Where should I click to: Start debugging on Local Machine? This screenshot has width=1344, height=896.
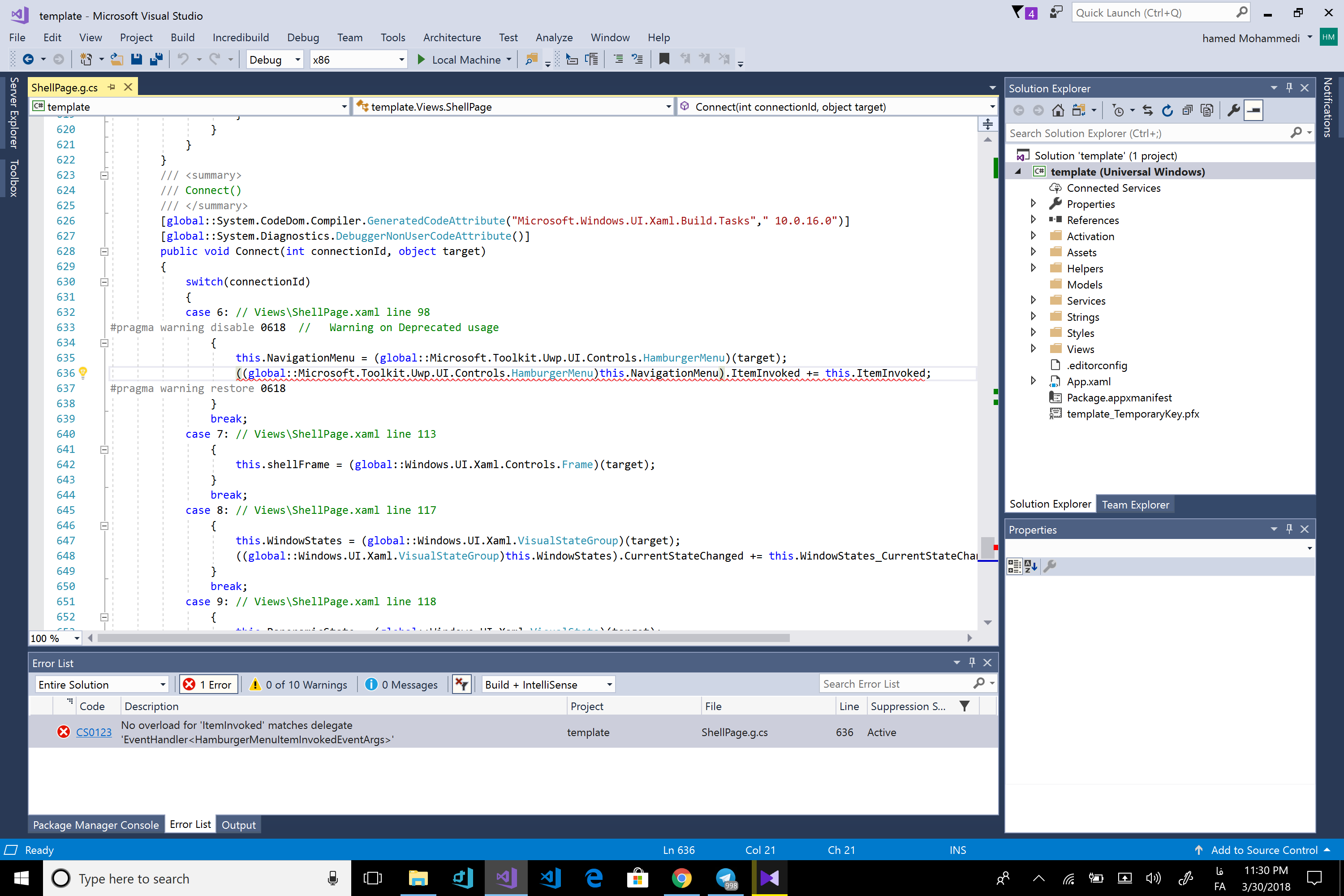coord(421,59)
